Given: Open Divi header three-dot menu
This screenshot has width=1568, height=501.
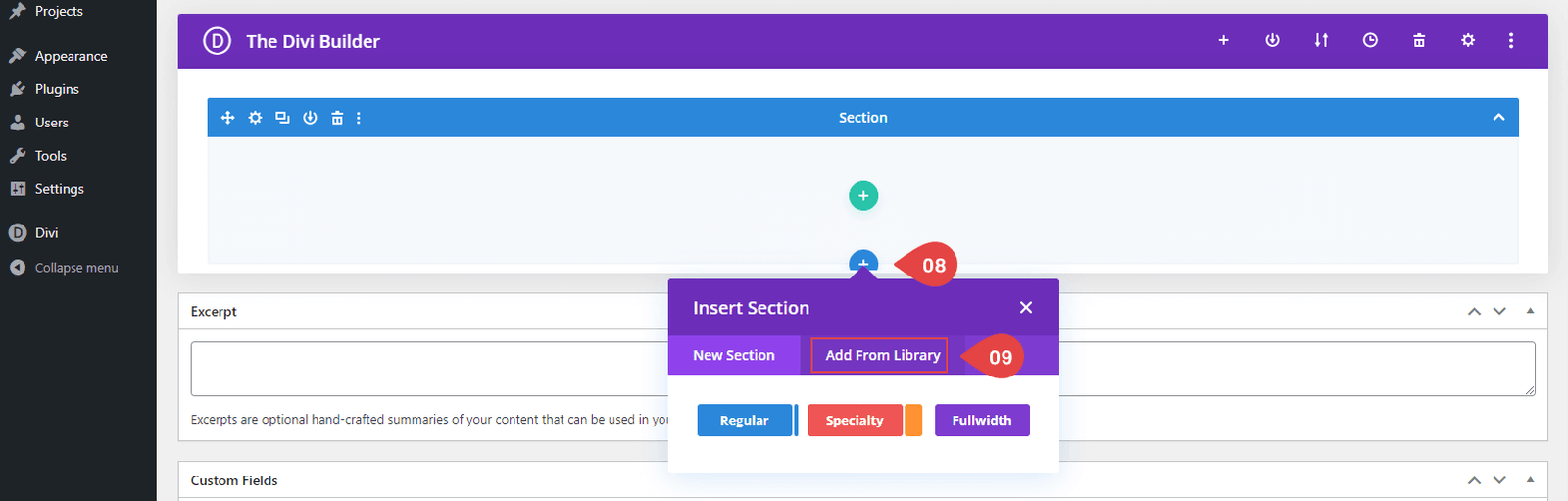Looking at the screenshot, I should 1511,40.
